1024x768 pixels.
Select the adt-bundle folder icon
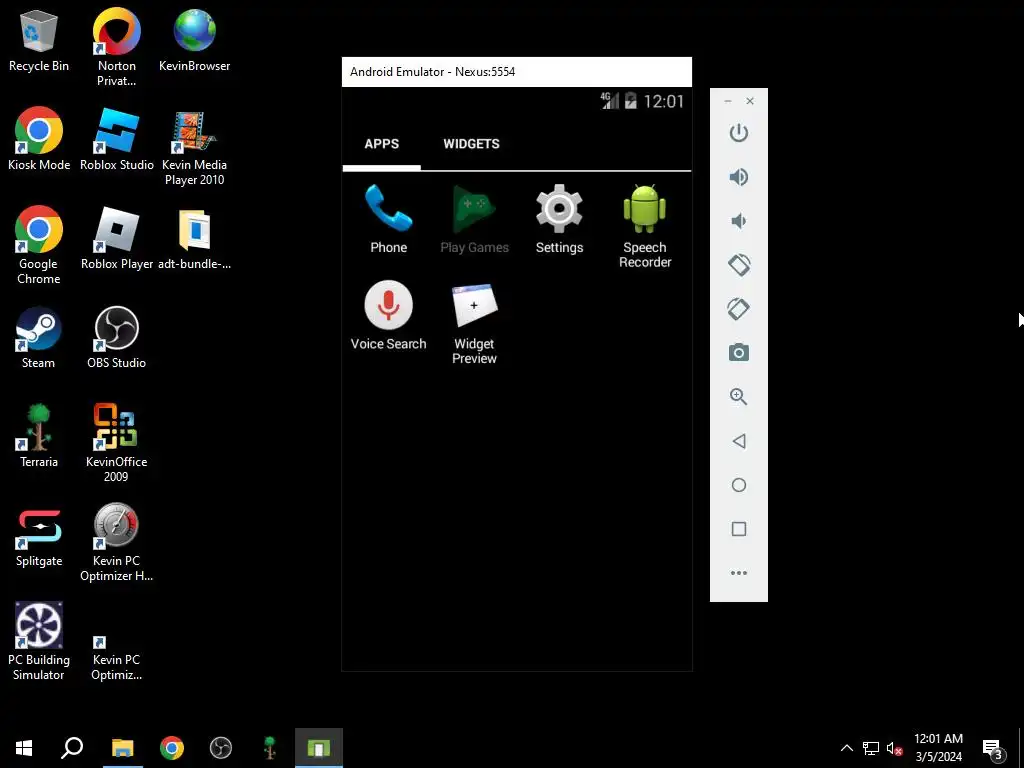click(194, 238)
